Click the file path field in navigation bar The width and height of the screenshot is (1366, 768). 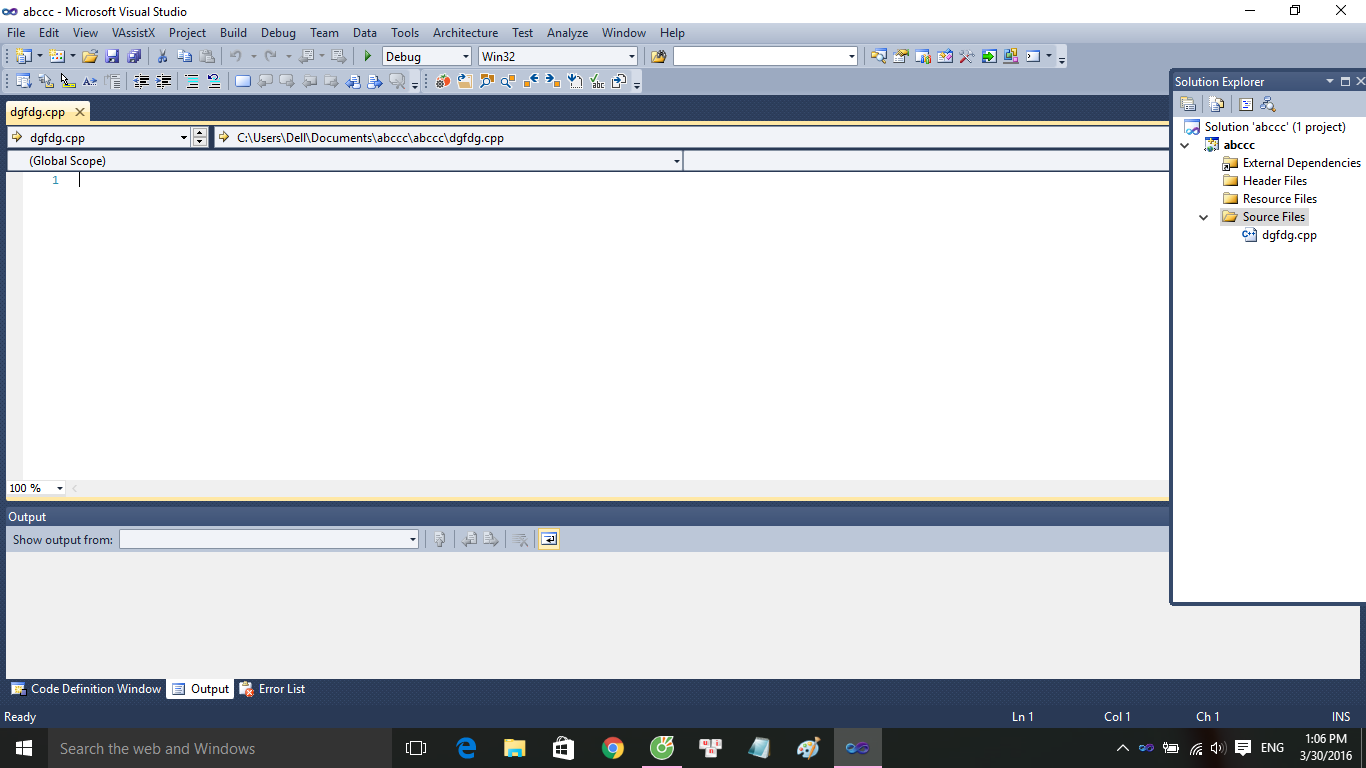click(x=692, y=138)
